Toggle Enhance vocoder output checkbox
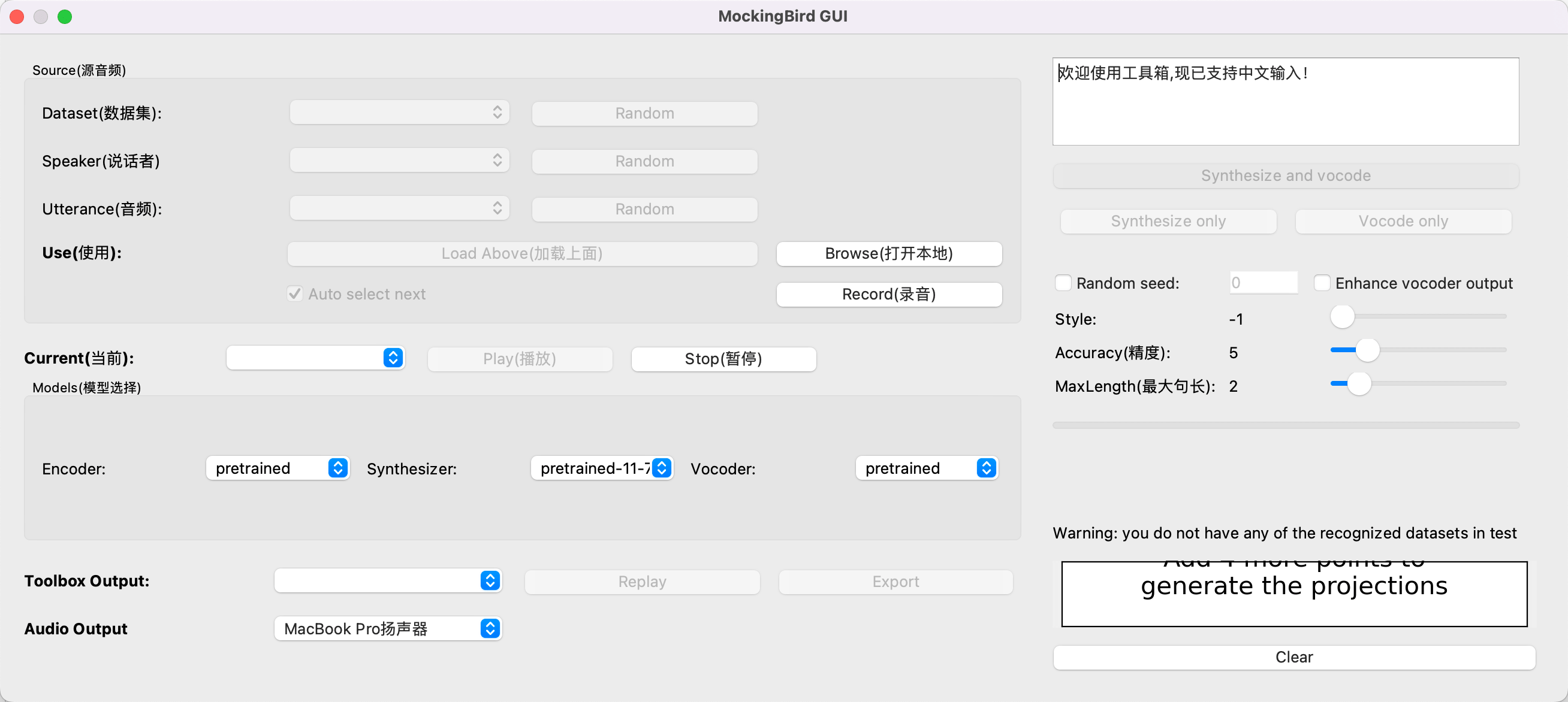The image size is (1568, 702). click(x=1322, y=283)
